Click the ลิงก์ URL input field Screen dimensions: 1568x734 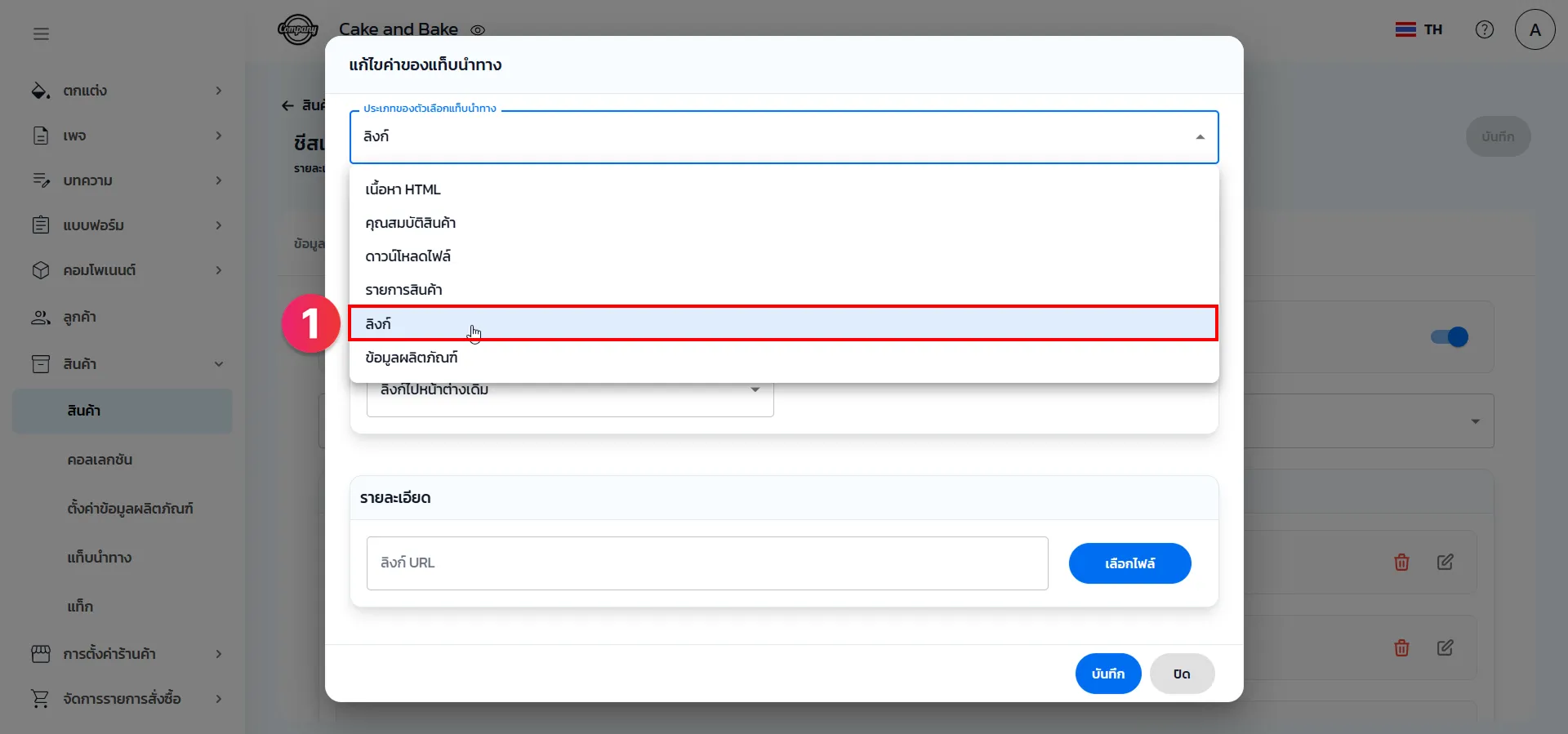[x=706, y=563]
